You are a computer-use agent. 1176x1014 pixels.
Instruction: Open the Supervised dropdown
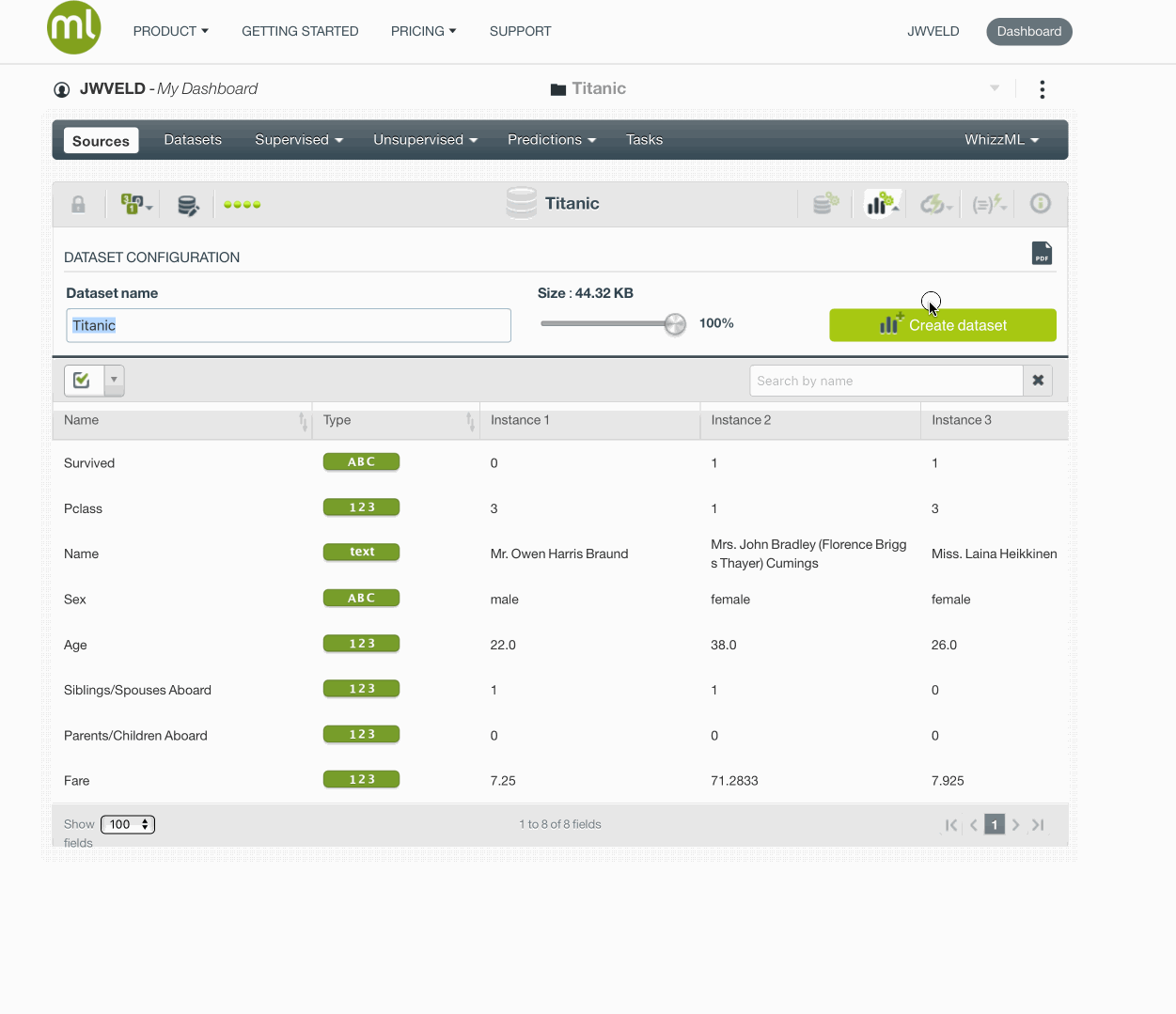(299, 140)
